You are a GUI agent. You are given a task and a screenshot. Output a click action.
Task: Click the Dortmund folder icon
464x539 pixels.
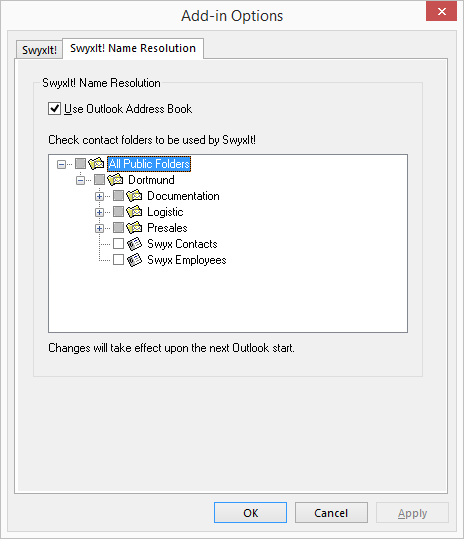point(115,179)
